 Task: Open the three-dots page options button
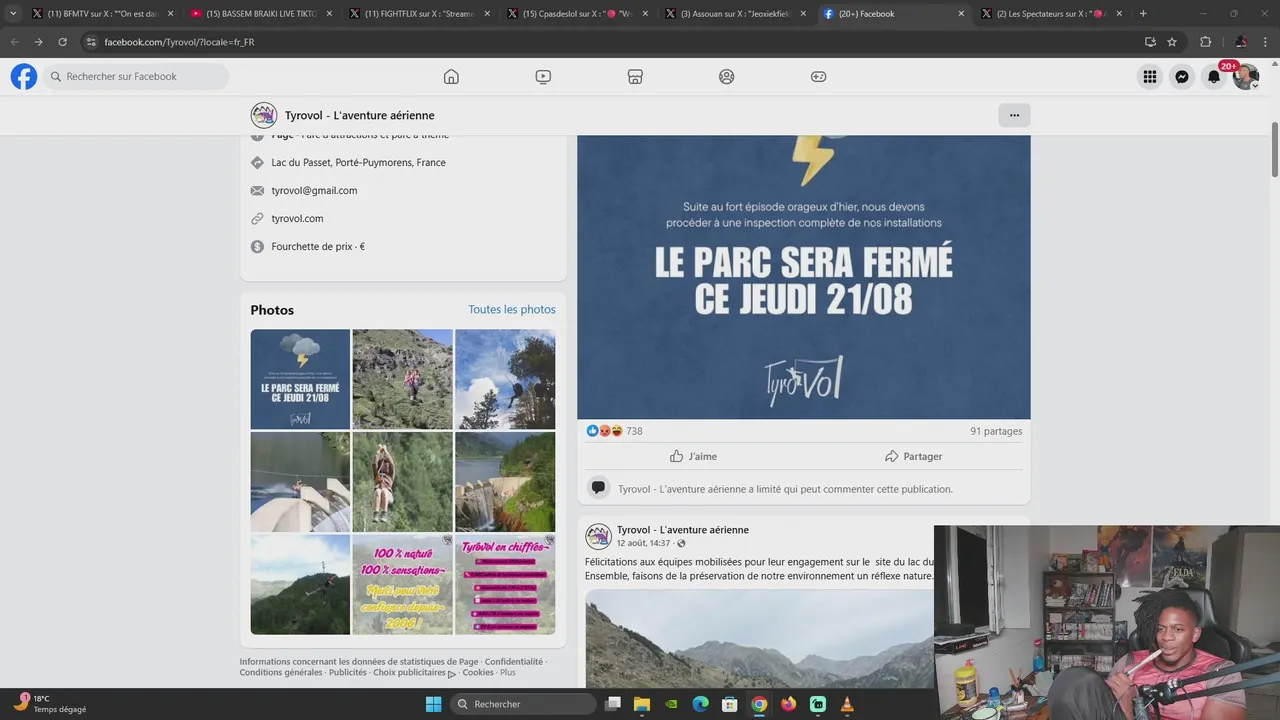point(1014,115)
